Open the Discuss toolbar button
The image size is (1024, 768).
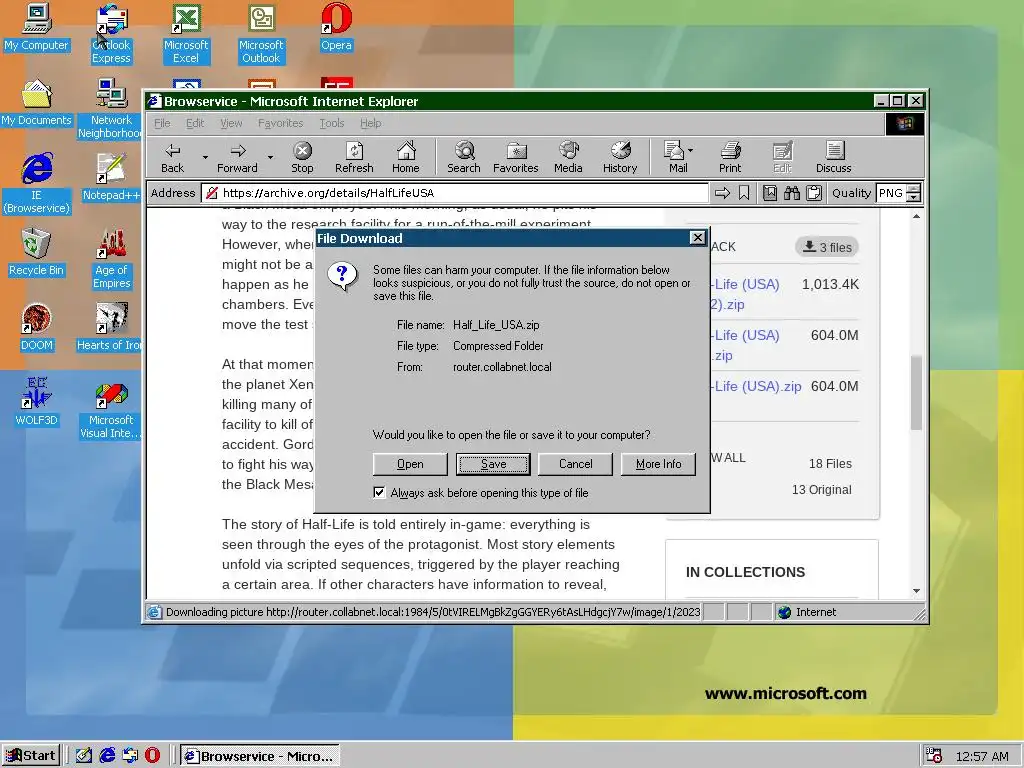pos(833,157)
